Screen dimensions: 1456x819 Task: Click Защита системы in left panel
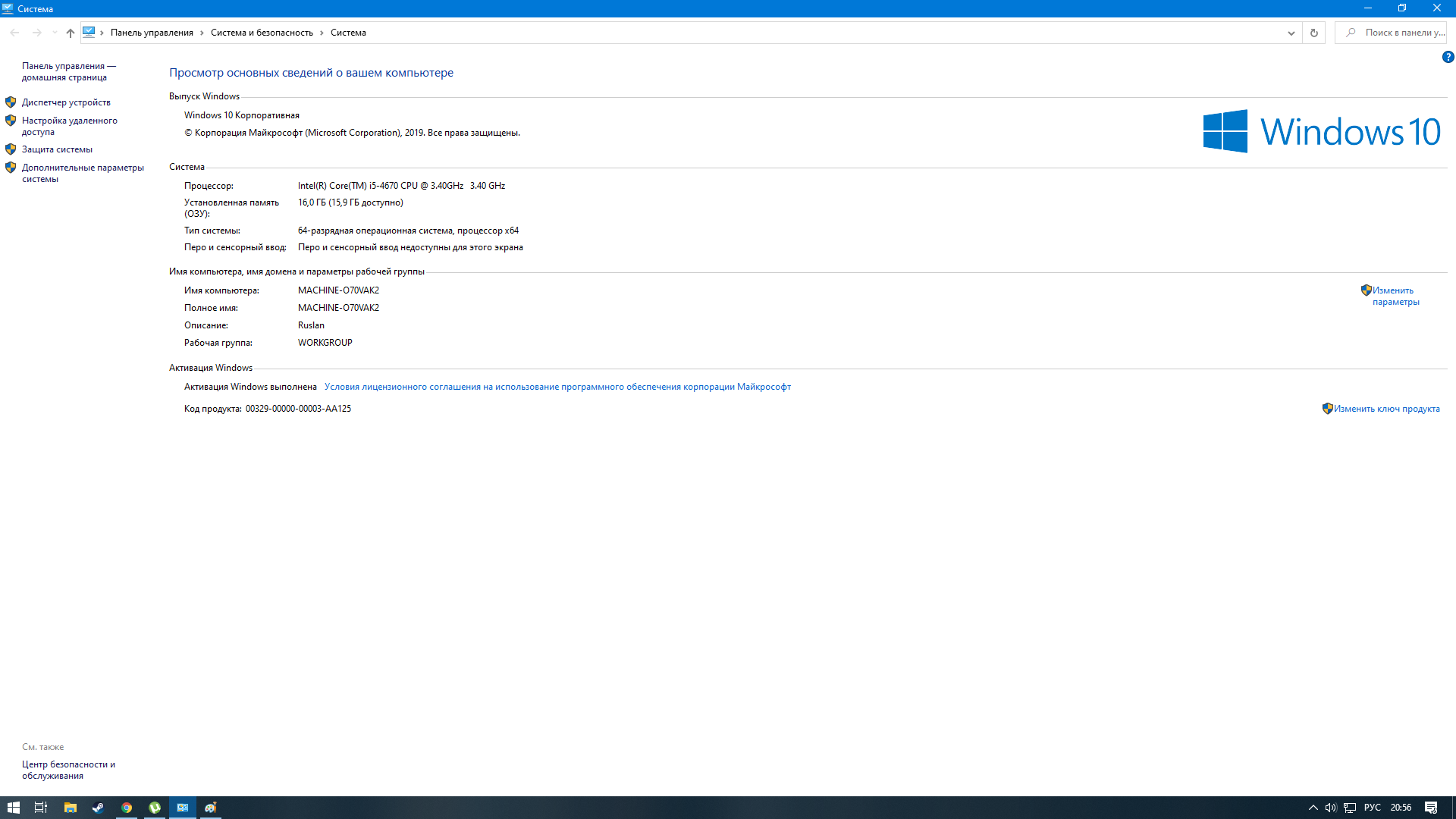coord(57,149)
